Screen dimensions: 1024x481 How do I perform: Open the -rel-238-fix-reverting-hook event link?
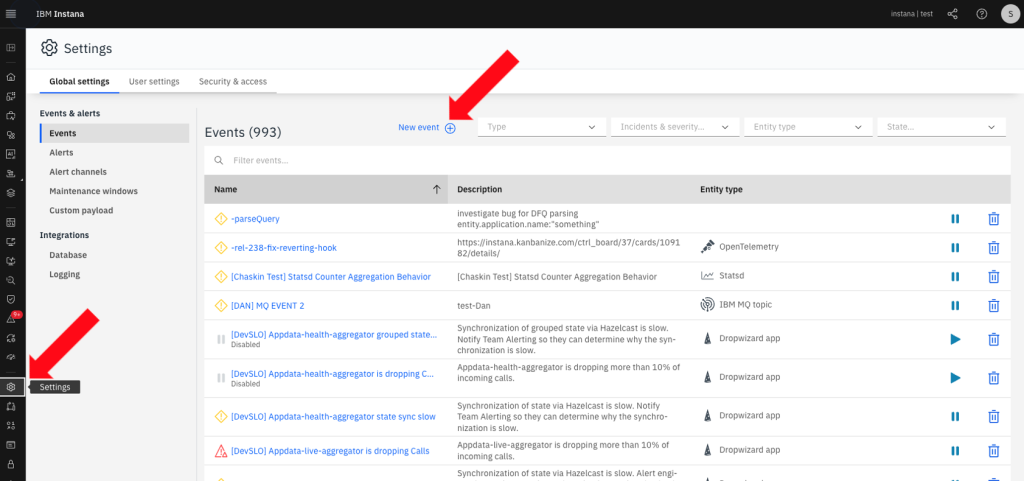(283, 247)
